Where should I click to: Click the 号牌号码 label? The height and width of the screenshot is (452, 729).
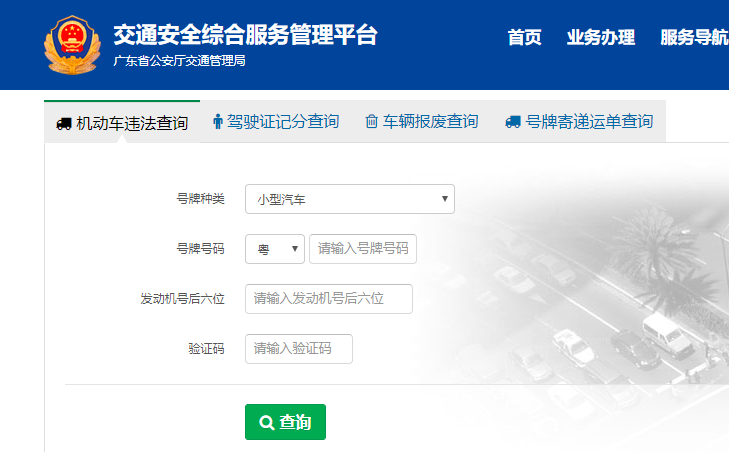tap(200, 249)
